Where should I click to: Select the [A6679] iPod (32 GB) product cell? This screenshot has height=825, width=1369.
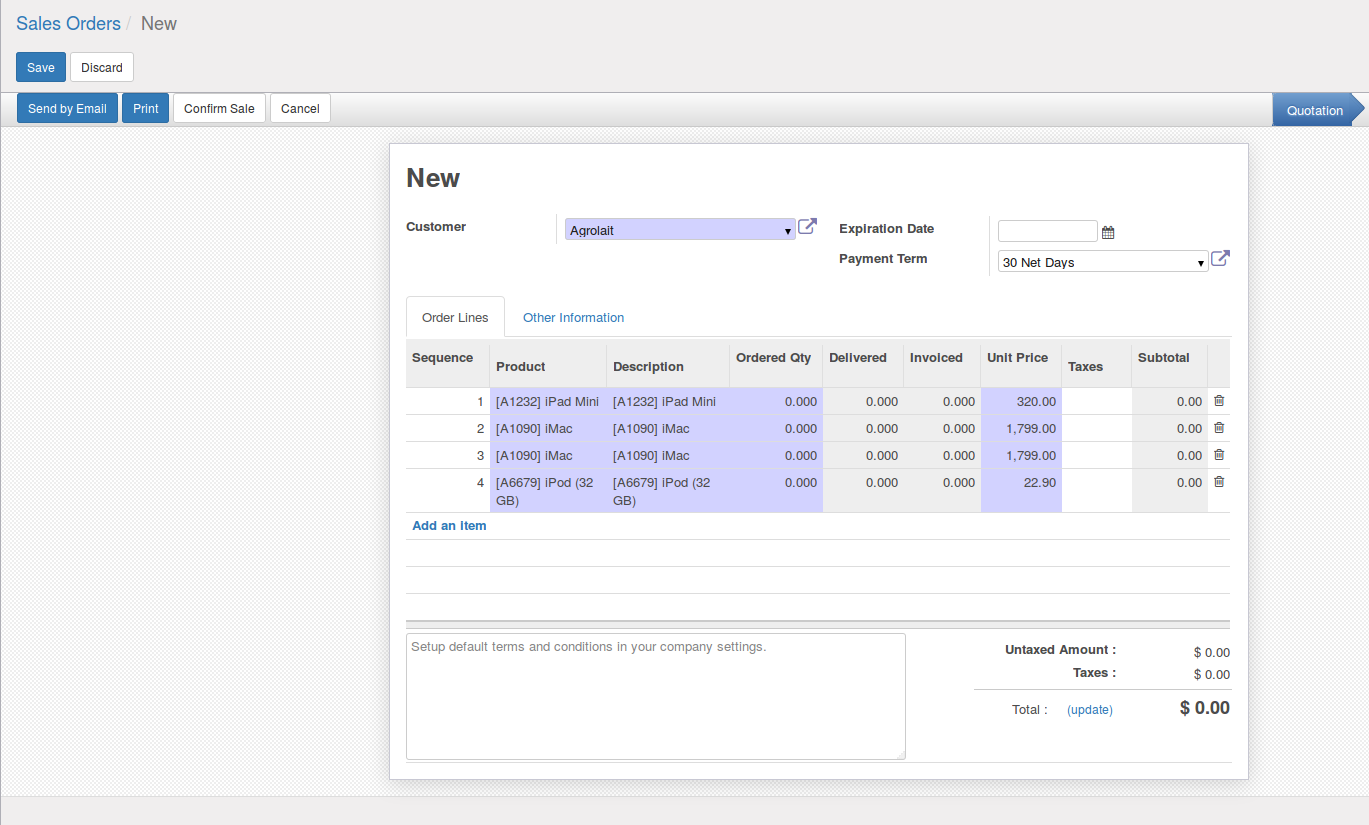pos(548,491)
